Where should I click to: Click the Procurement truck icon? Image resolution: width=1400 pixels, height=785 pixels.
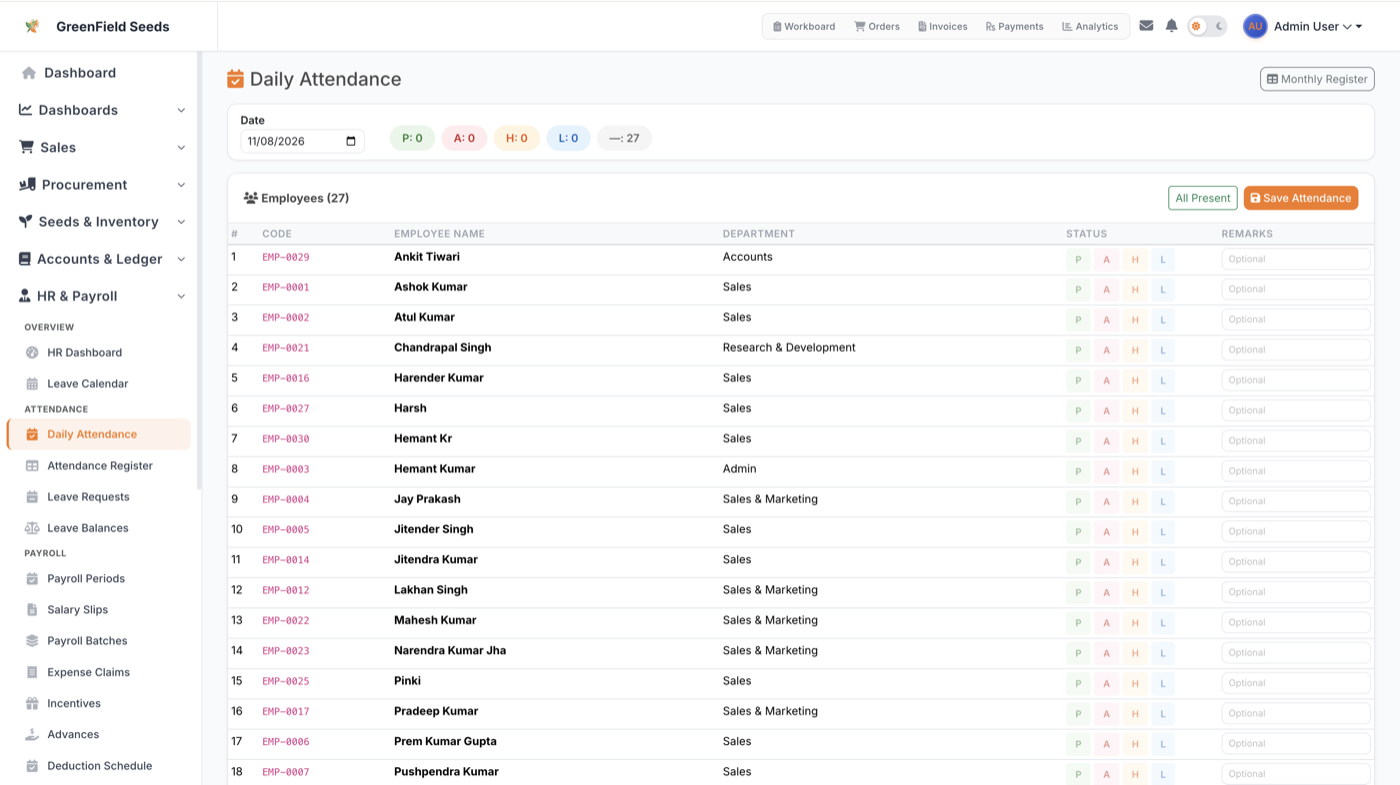27,184
